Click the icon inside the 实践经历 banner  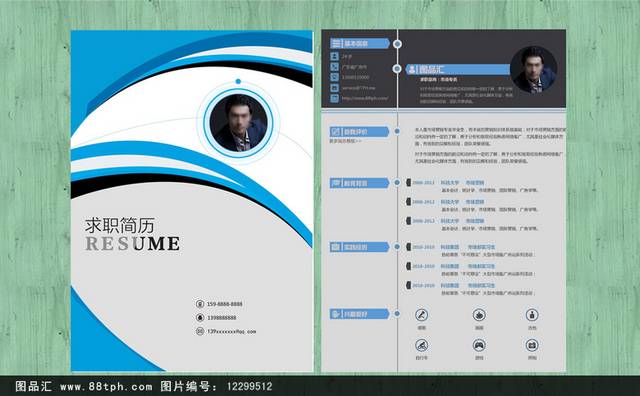coord(336,247)
